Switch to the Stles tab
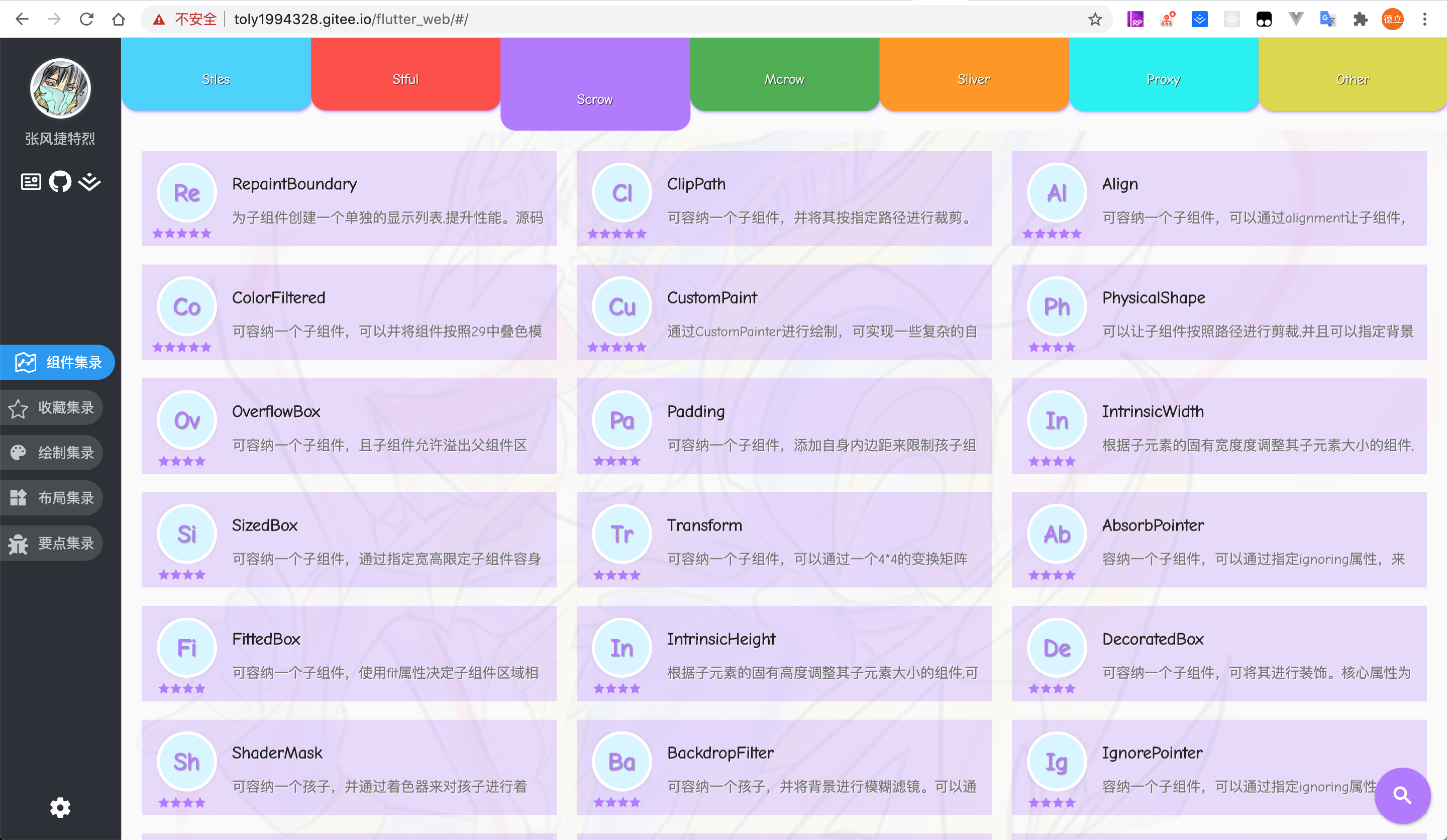The image size is (1447, 840). (x=216, y=79)
